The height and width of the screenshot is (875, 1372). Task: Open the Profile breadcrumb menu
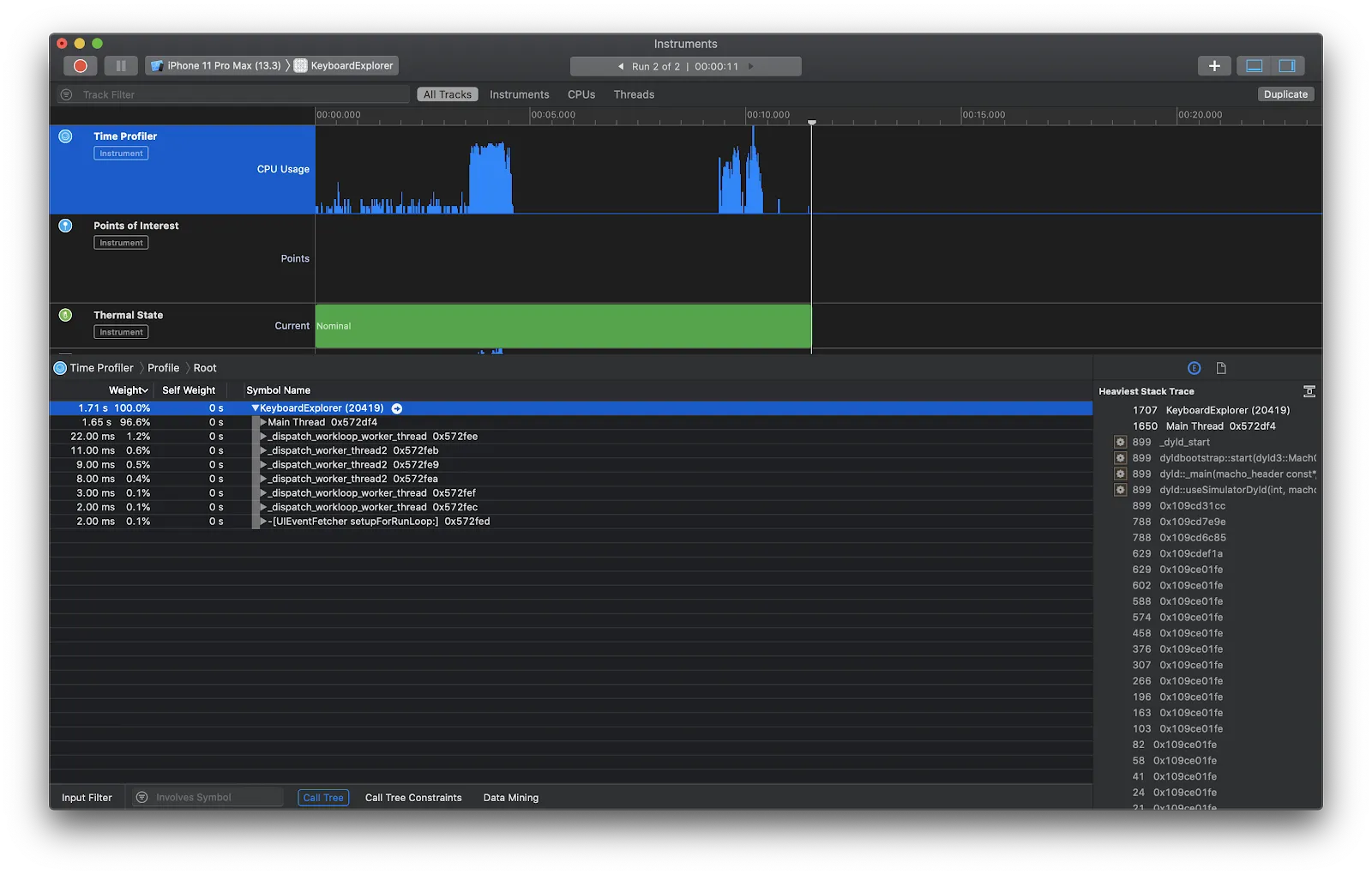pyautogui.click(x=164, y=368)
